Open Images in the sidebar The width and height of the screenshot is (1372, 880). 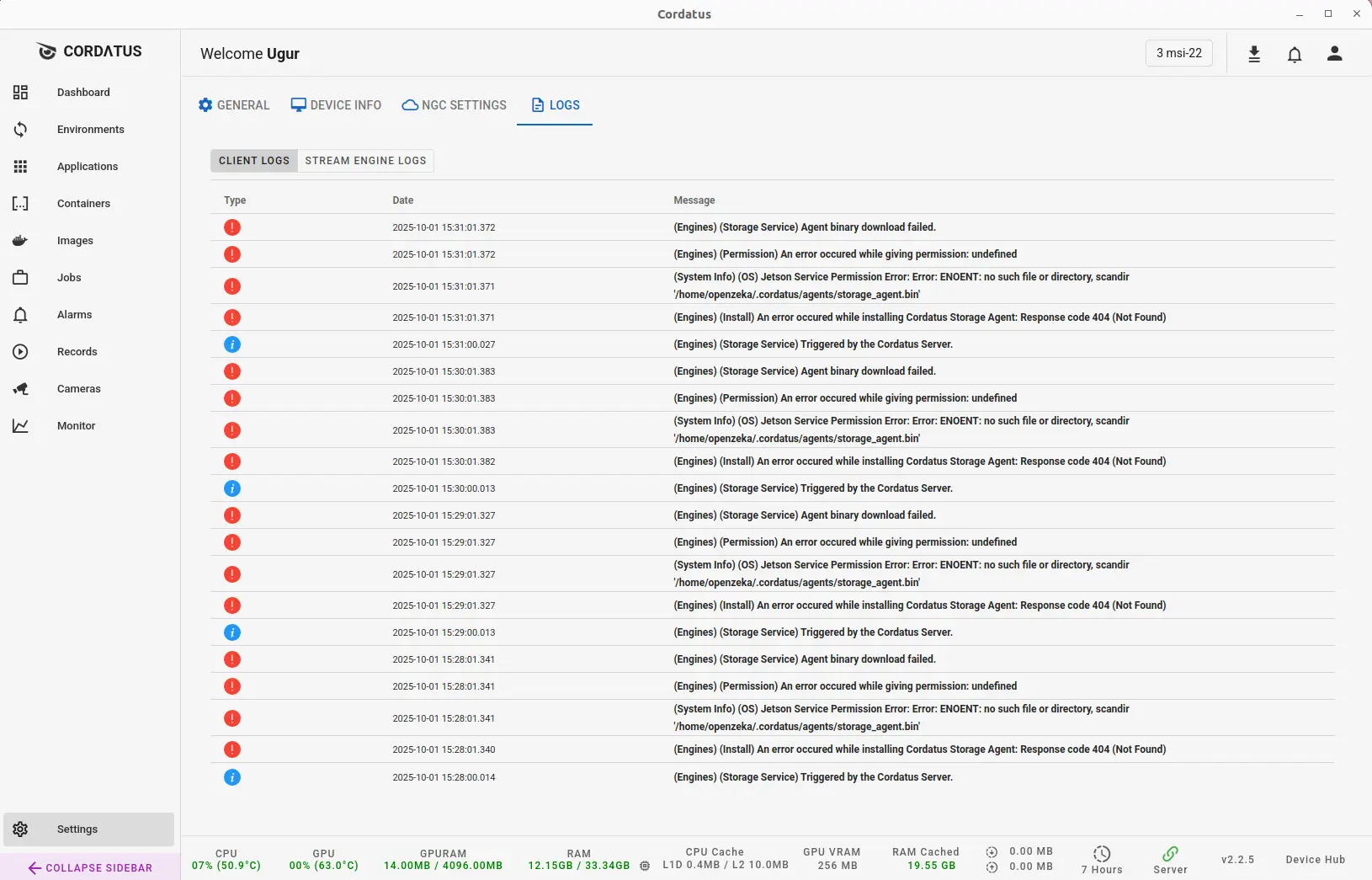(75, 241)
